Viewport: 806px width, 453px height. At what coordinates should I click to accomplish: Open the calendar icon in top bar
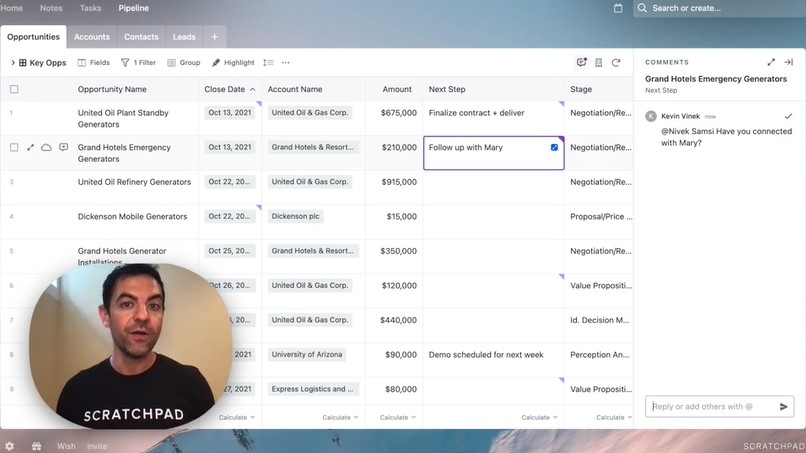tap(618, 8)
